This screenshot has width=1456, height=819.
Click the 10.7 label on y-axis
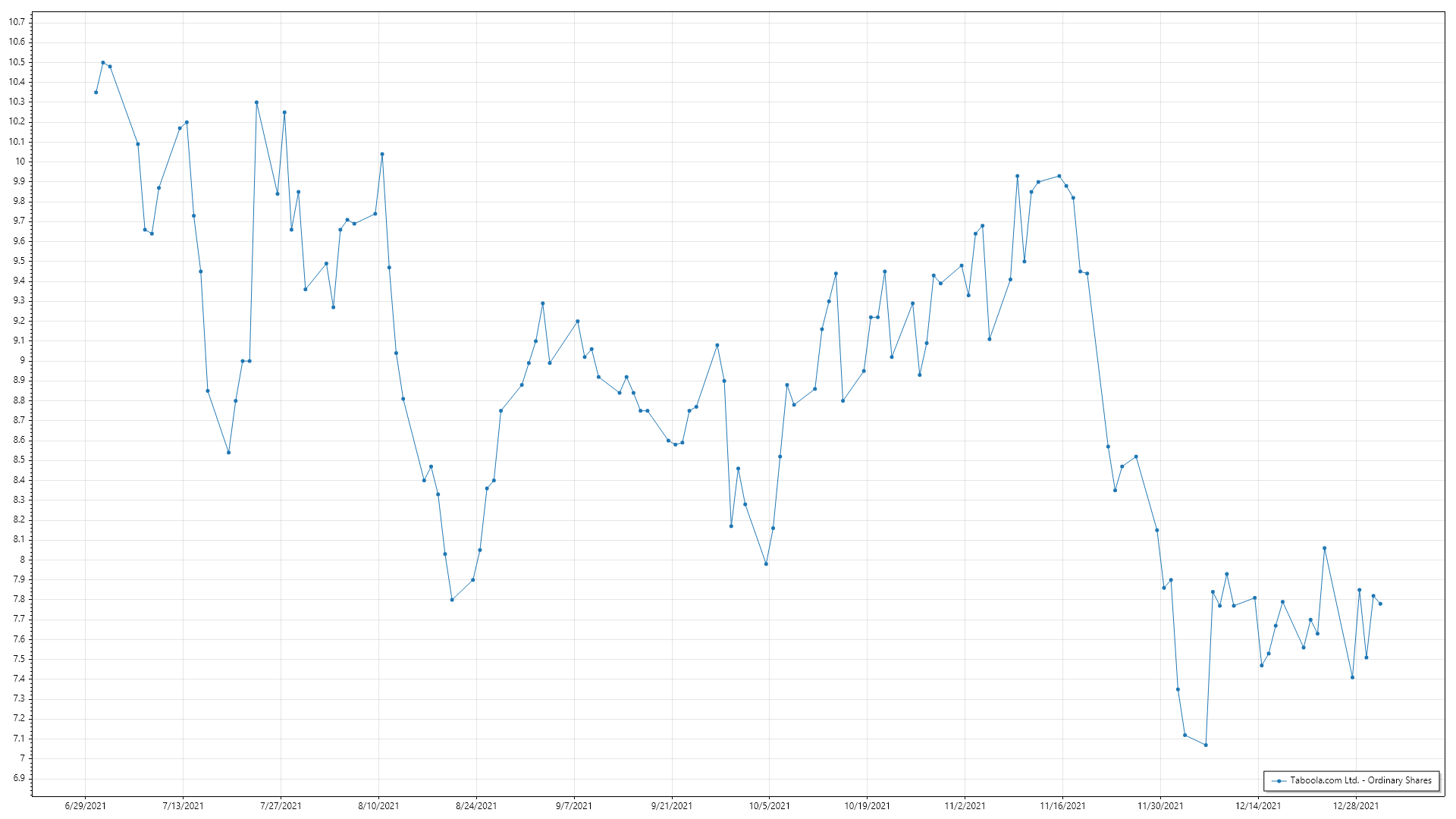coord(17,22)
